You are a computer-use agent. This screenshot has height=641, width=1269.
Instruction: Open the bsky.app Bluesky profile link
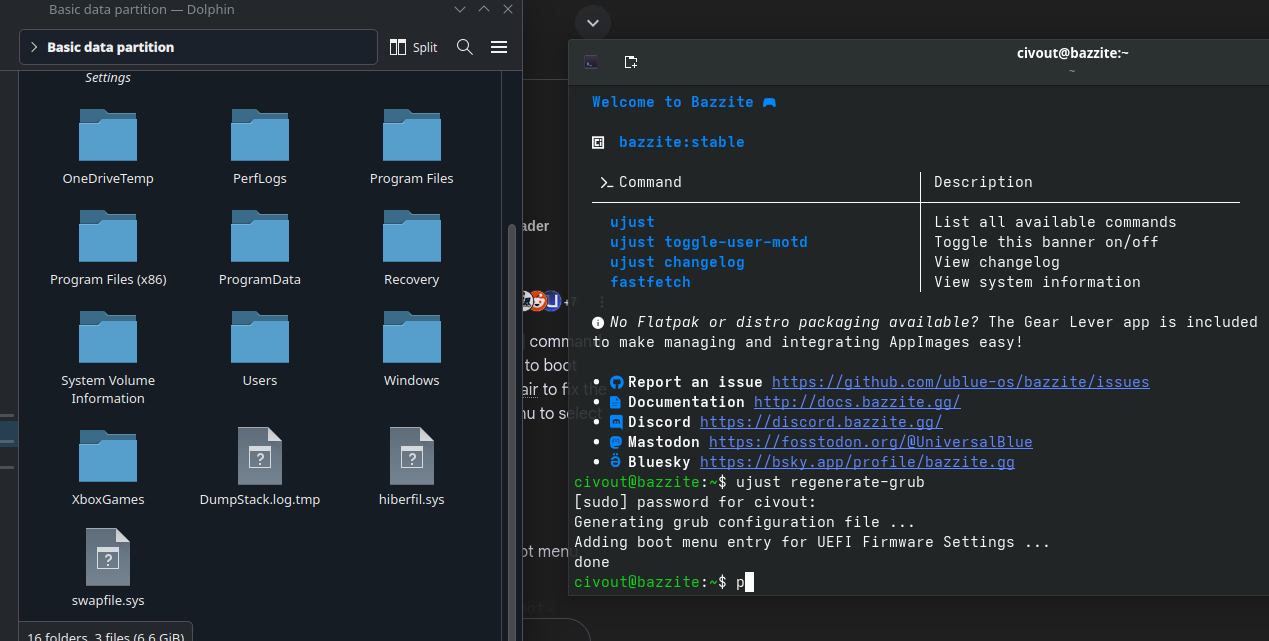857,462
